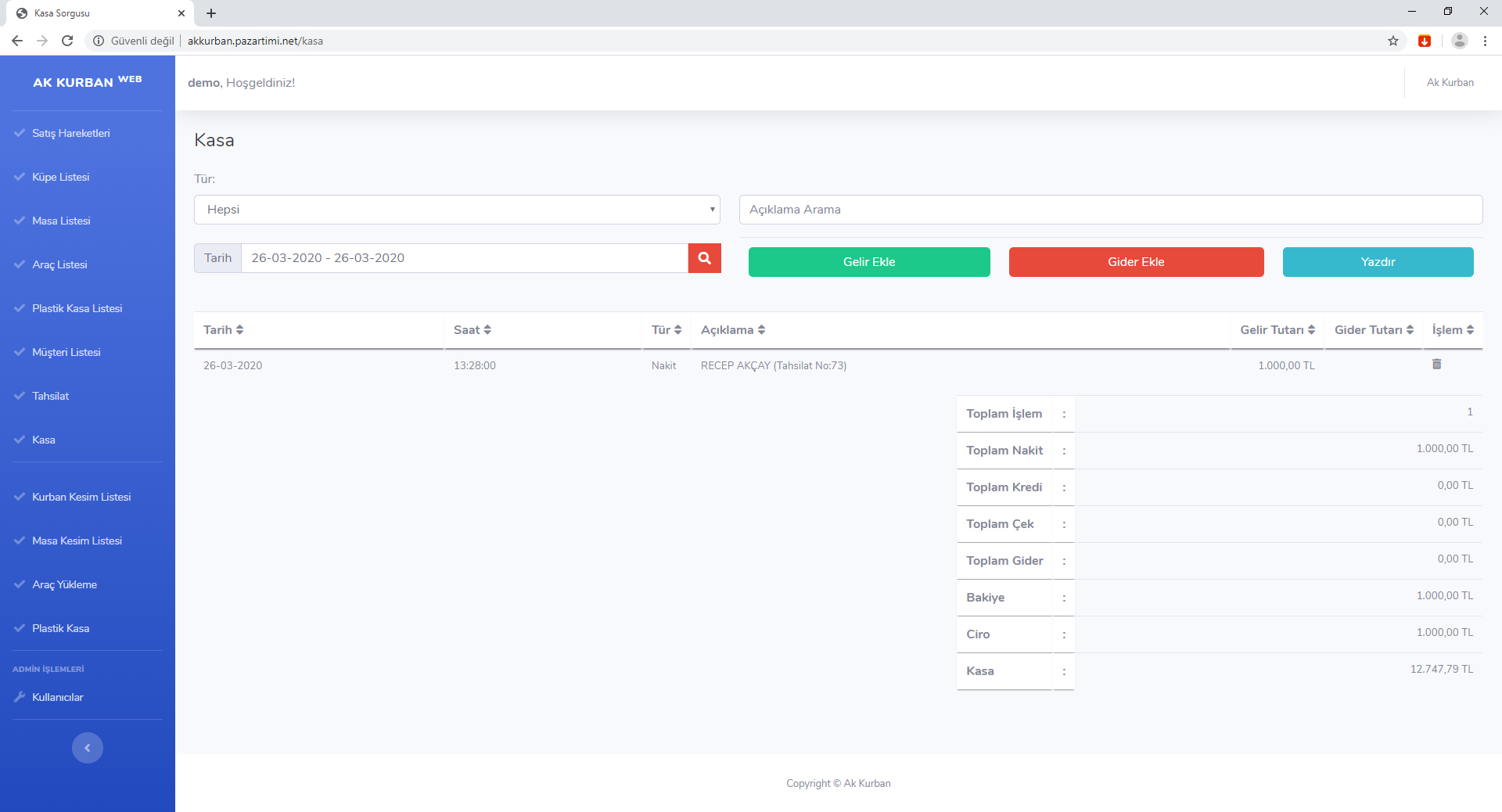1502x812 pixels.
Task: Click the Tarih date range field
Action: (464, 258)
